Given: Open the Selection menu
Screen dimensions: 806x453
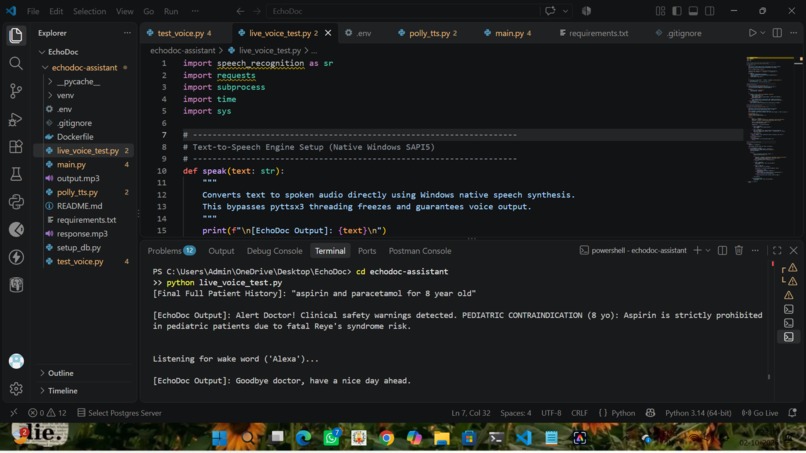Looking at the screenshot, I should click(89, 11).
